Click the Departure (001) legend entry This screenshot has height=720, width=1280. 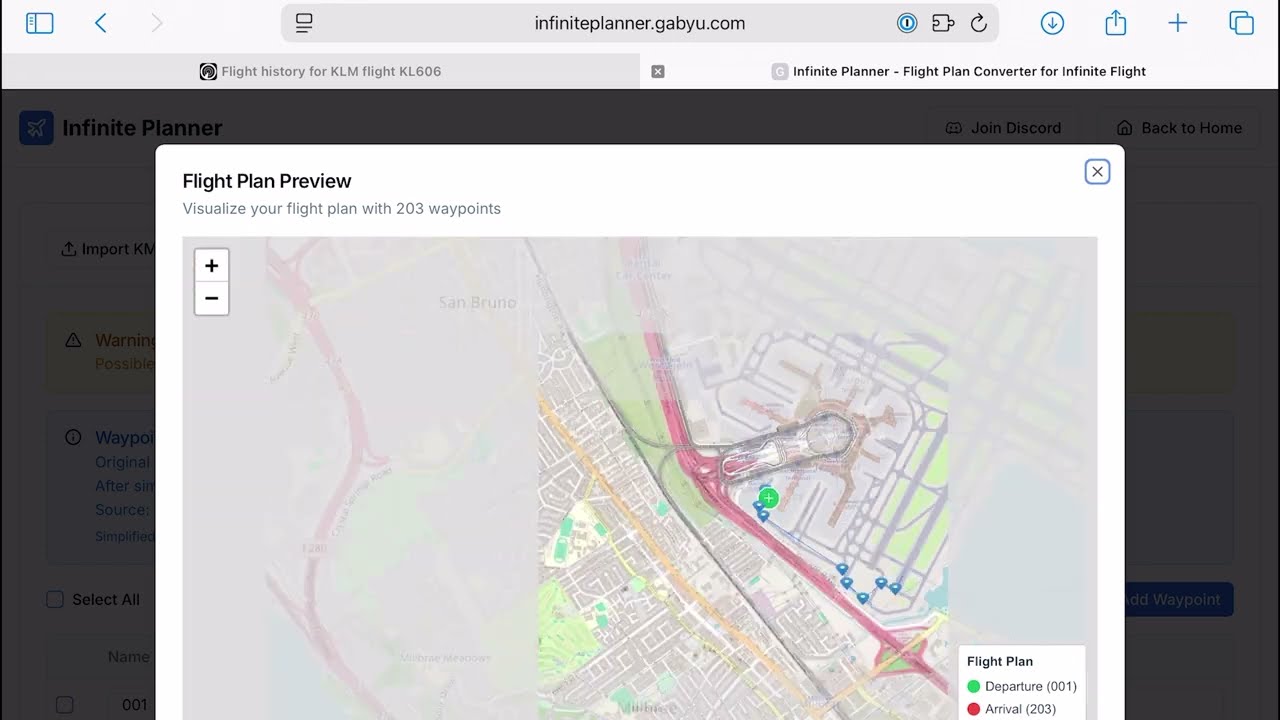(1022, 686)
